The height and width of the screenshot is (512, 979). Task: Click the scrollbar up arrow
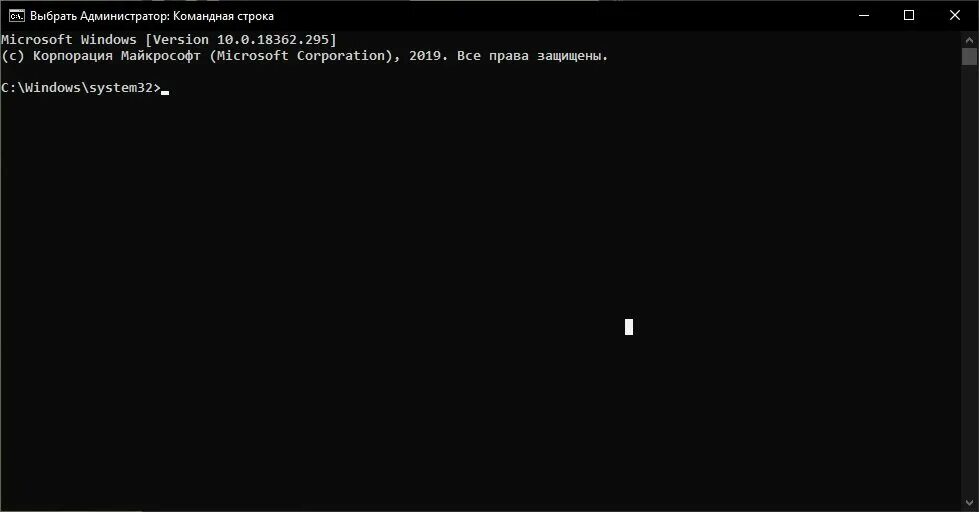click(969, 39)
